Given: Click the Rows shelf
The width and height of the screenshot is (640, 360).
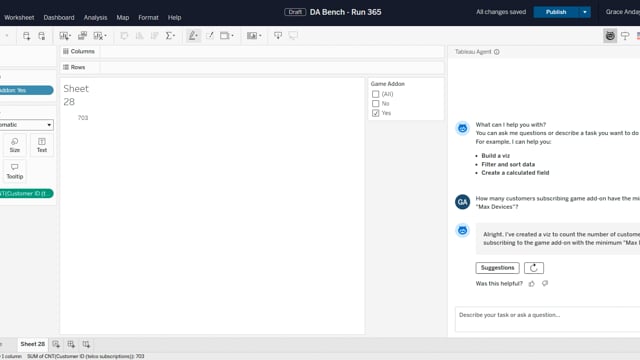Looking at the screenshot, I should (252, 67).
